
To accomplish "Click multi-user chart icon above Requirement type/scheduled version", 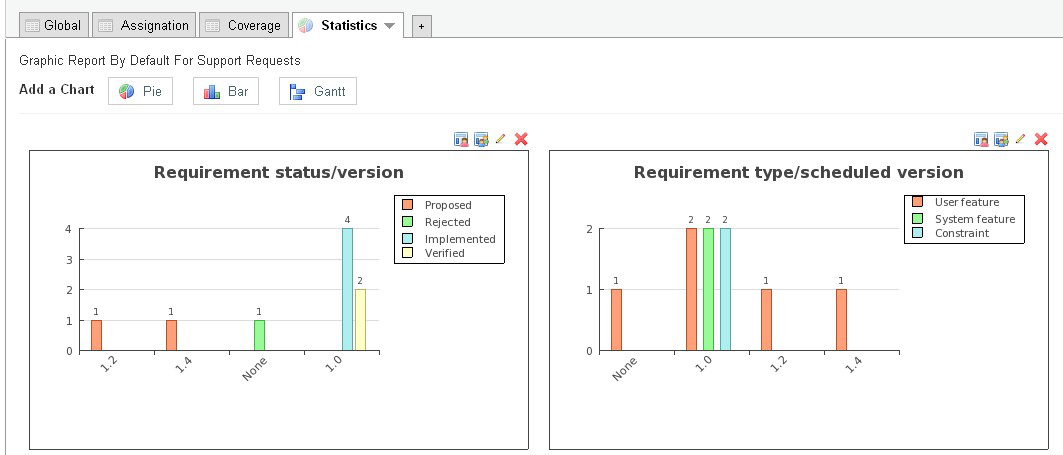I will (x=1001, y=139).
